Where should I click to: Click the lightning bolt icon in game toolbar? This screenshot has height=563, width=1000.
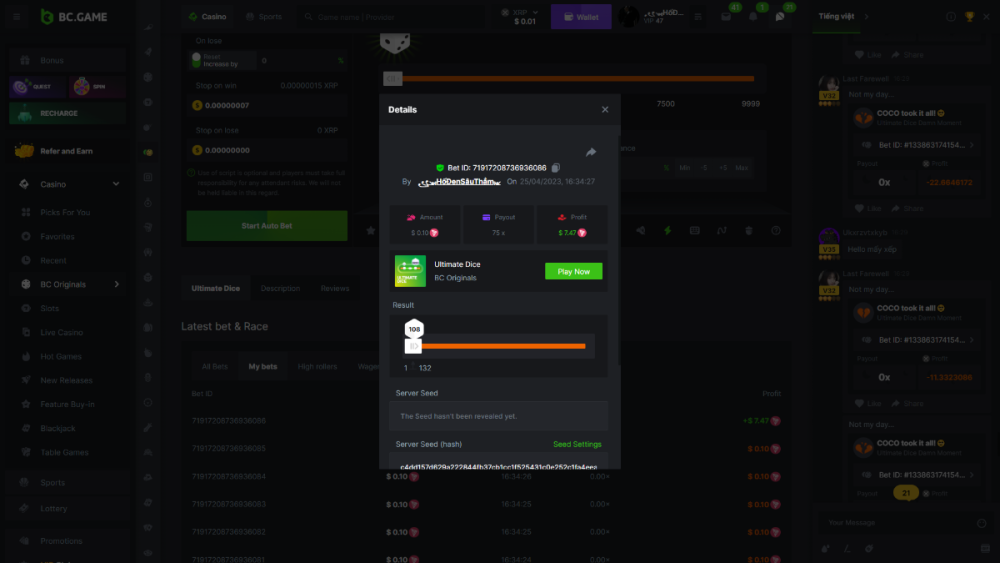667,230
